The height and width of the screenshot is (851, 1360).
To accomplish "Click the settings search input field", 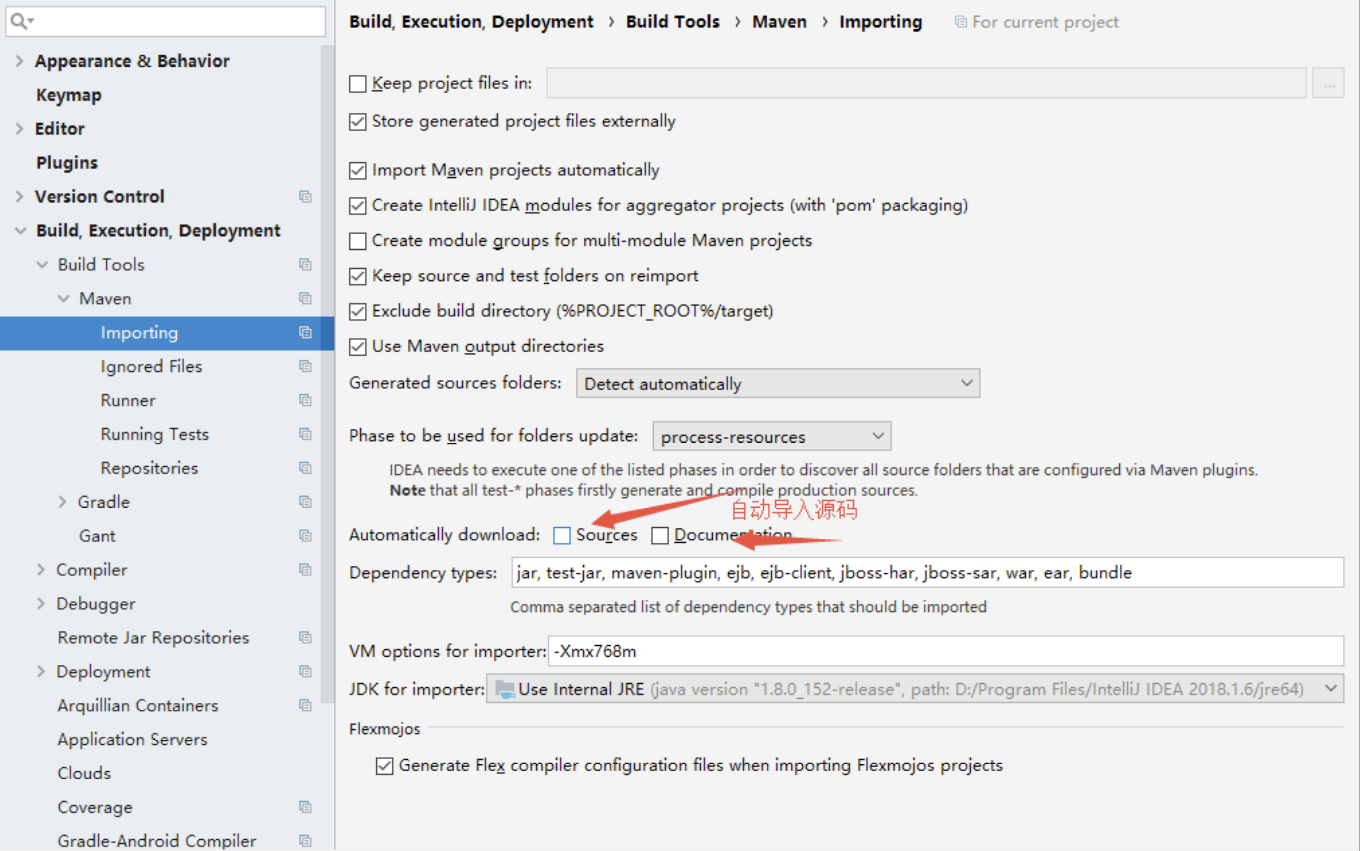I will [166, 21].
